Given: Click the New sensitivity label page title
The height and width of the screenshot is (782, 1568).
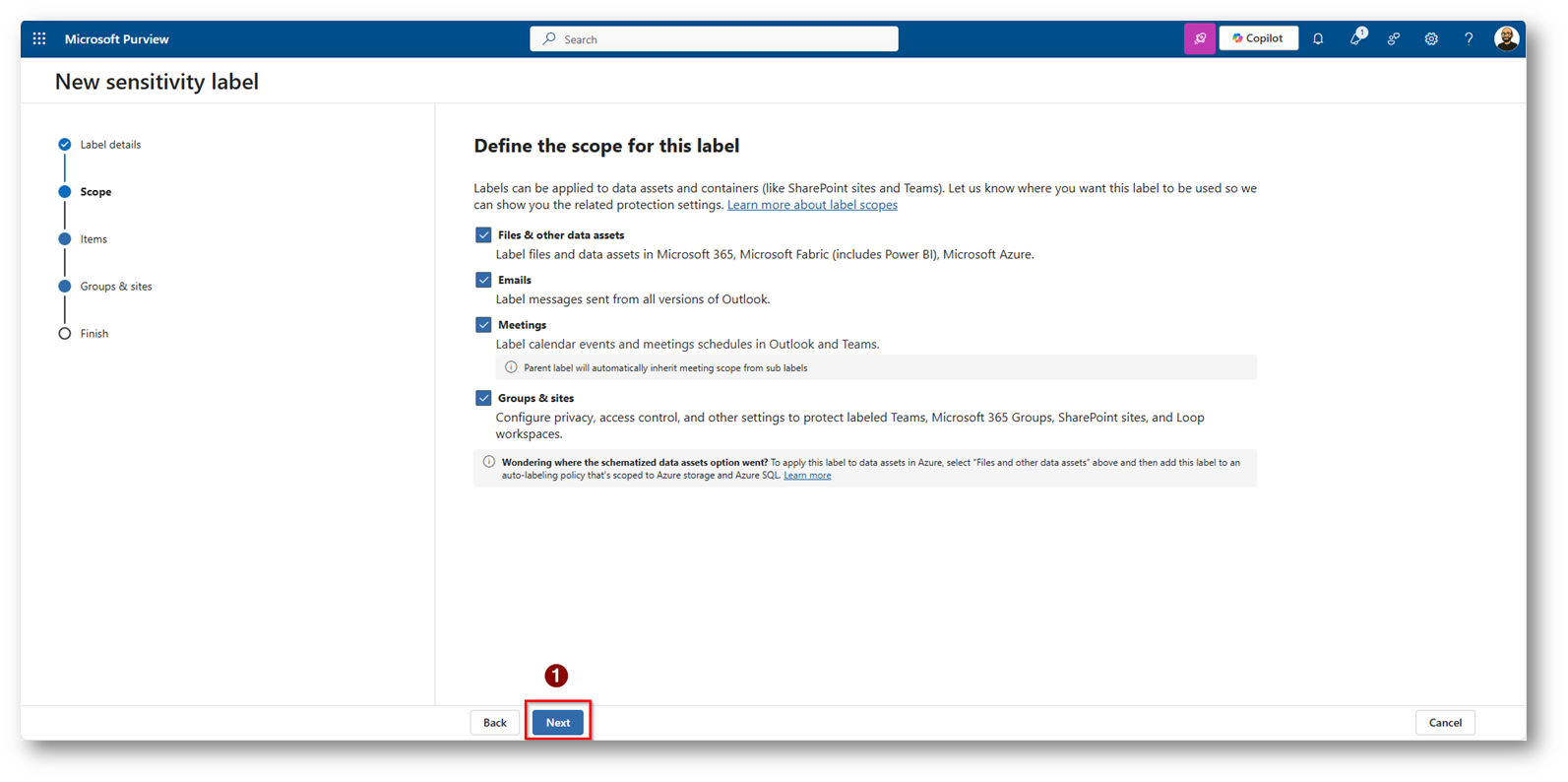Looking at the screenshot, I should (157, 82).
